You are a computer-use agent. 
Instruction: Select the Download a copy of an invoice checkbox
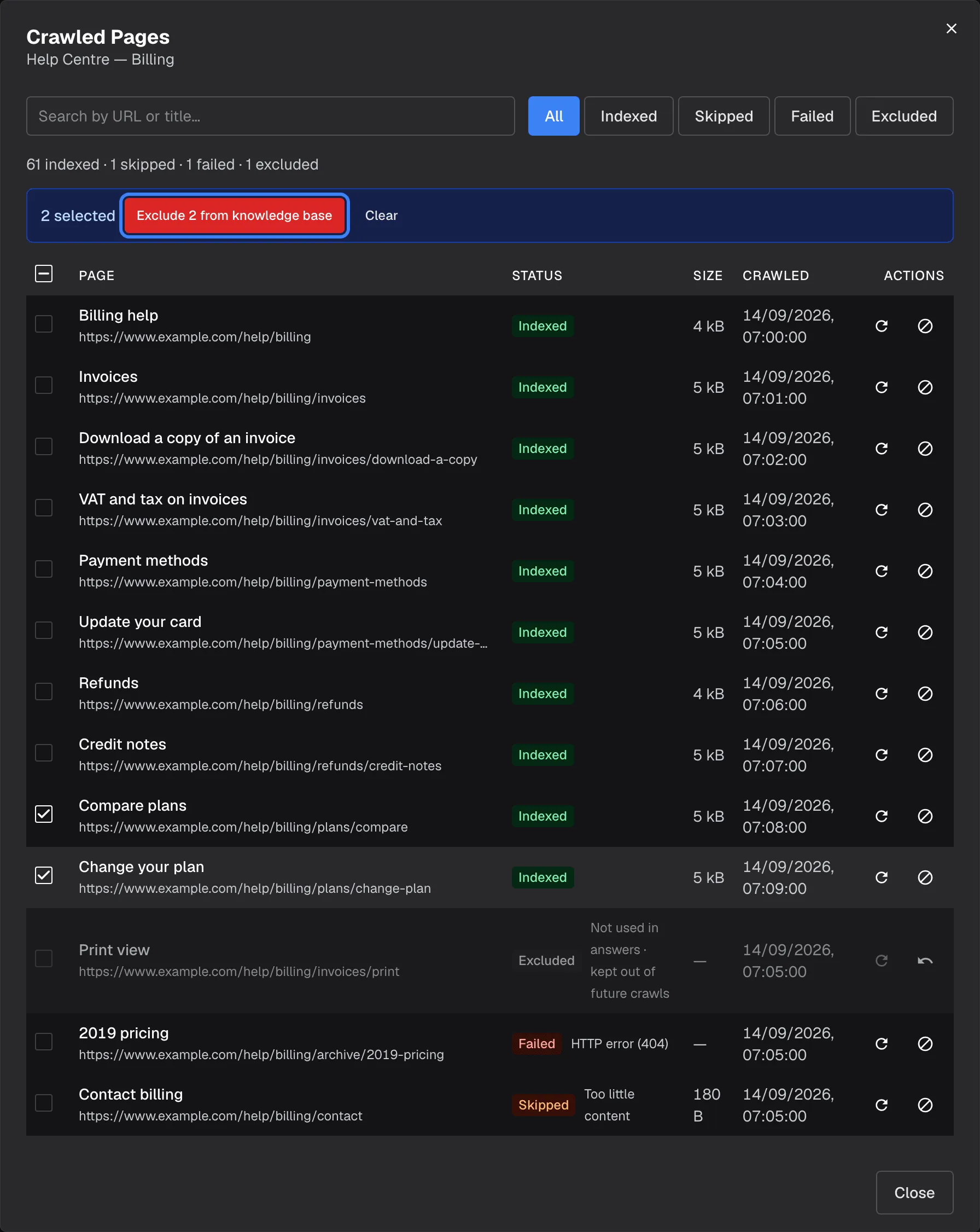tap(44, 446)
